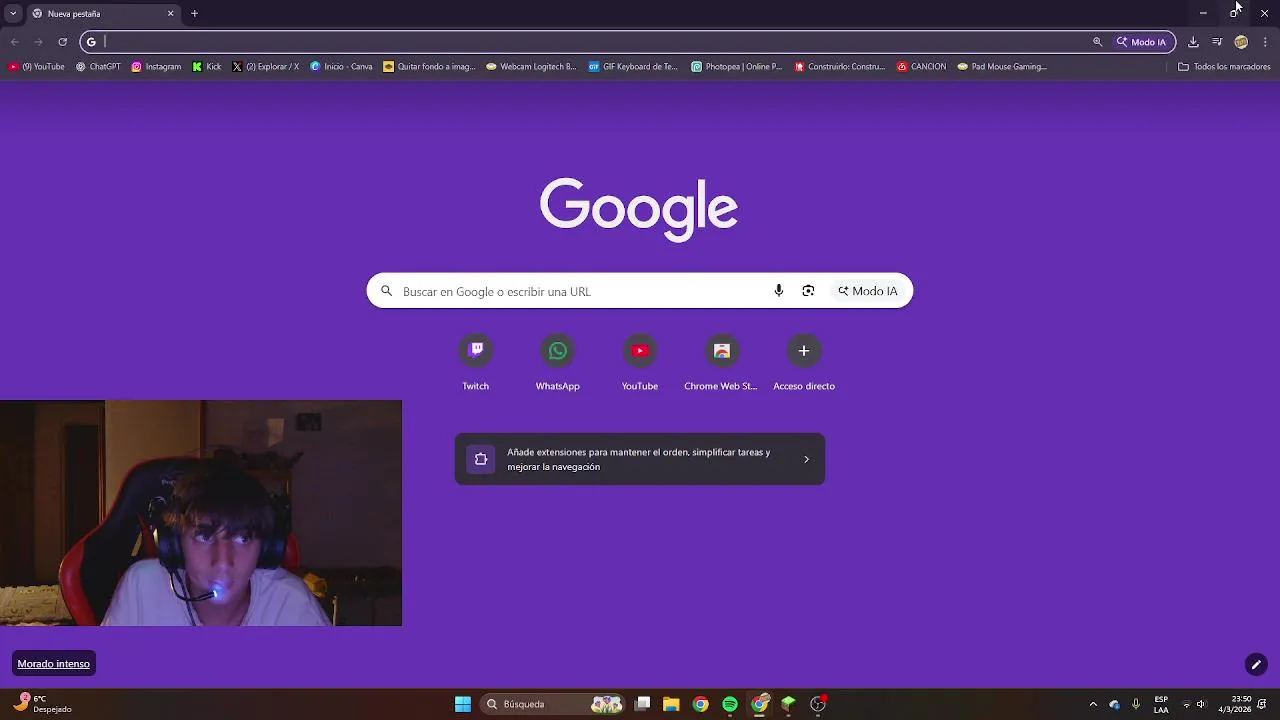The width and height of the screenshot is (1280, 720).
Task: Open the Explorar / X bookmark
Action: pos(265,67)
